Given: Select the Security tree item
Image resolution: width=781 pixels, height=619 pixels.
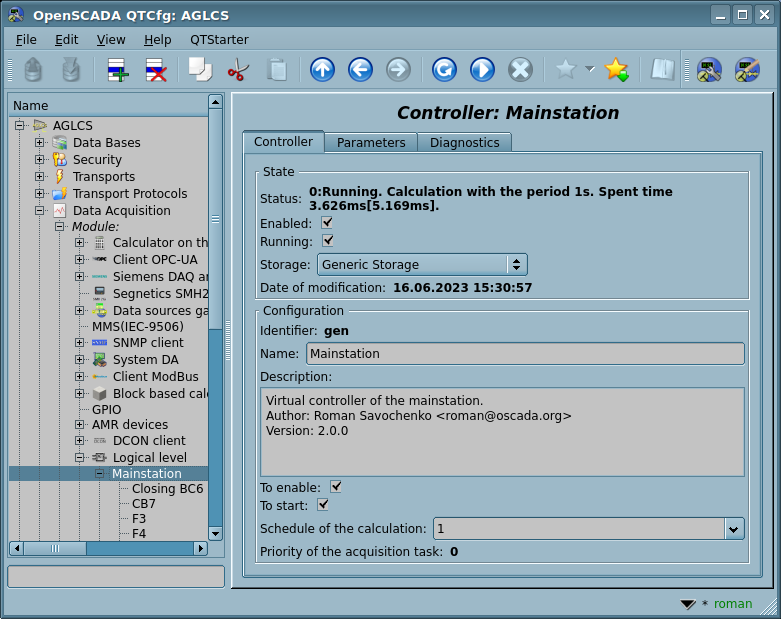Looking at the screenshot, I should [x=97, y=160].
